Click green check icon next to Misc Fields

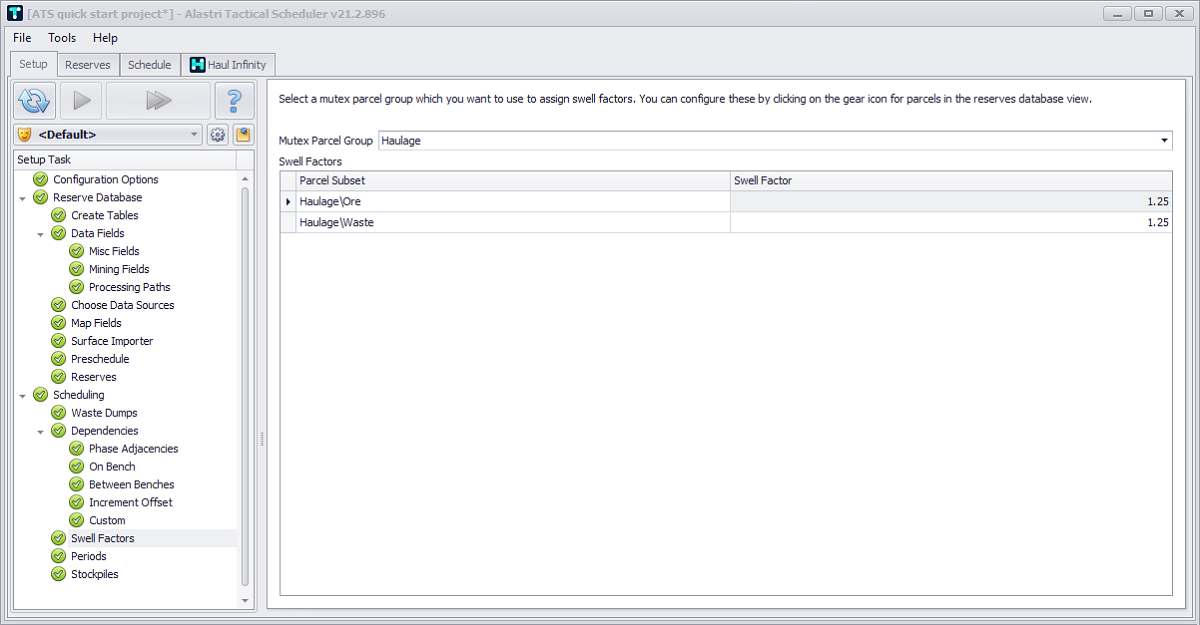click(x=77, y=252)
